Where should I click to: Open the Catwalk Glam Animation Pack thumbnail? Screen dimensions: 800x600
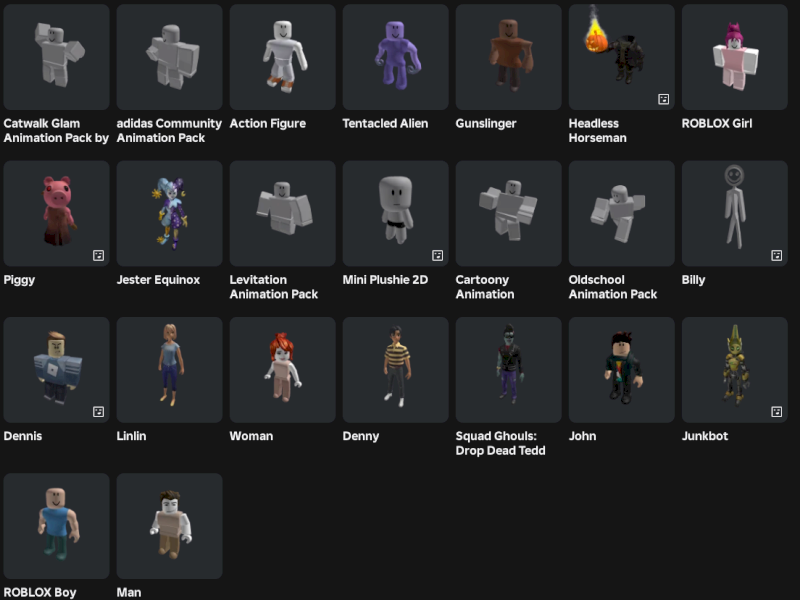pyautogui.click(x=56, y=57)
